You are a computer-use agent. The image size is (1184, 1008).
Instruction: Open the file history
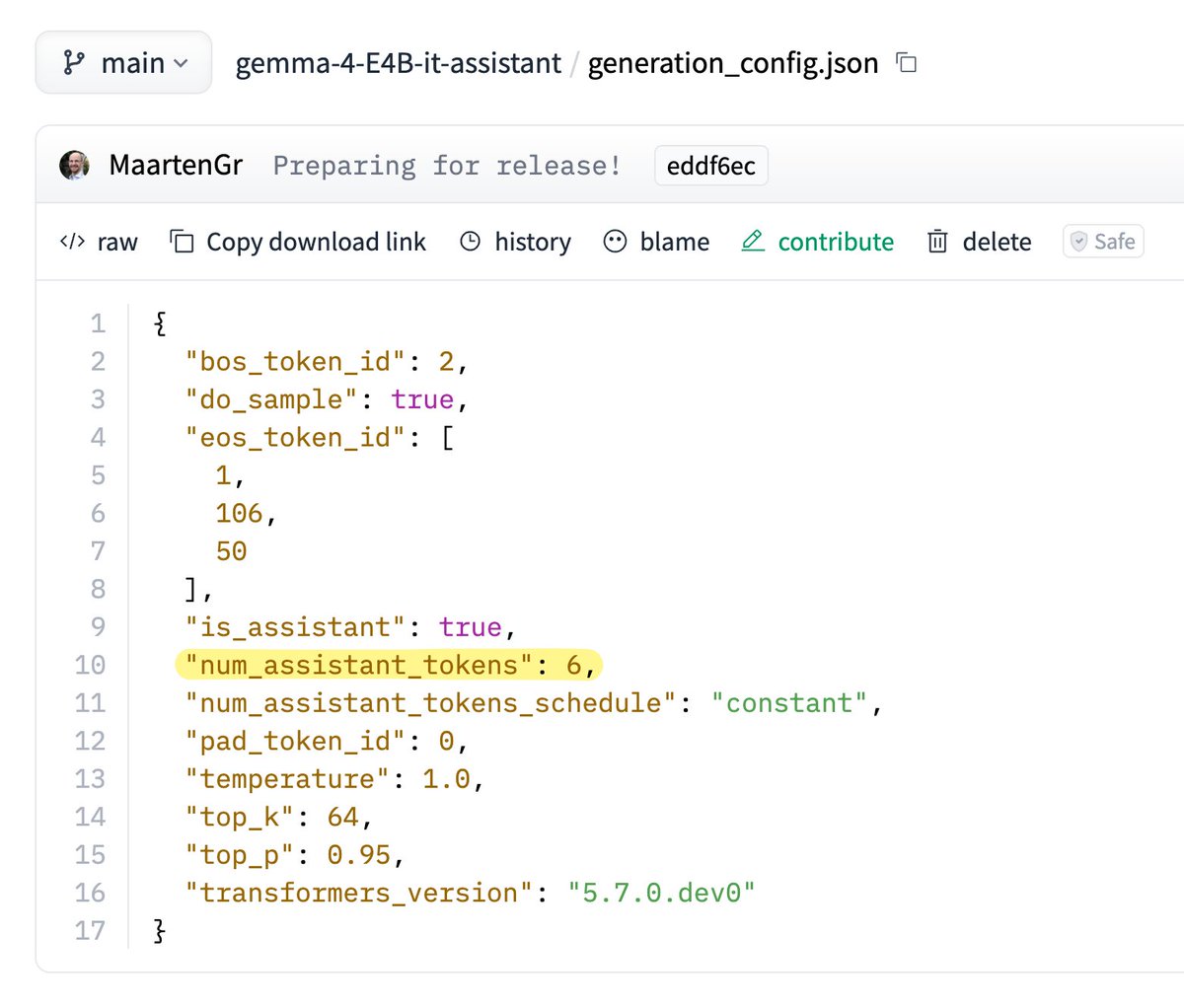[x=515, y=242]
